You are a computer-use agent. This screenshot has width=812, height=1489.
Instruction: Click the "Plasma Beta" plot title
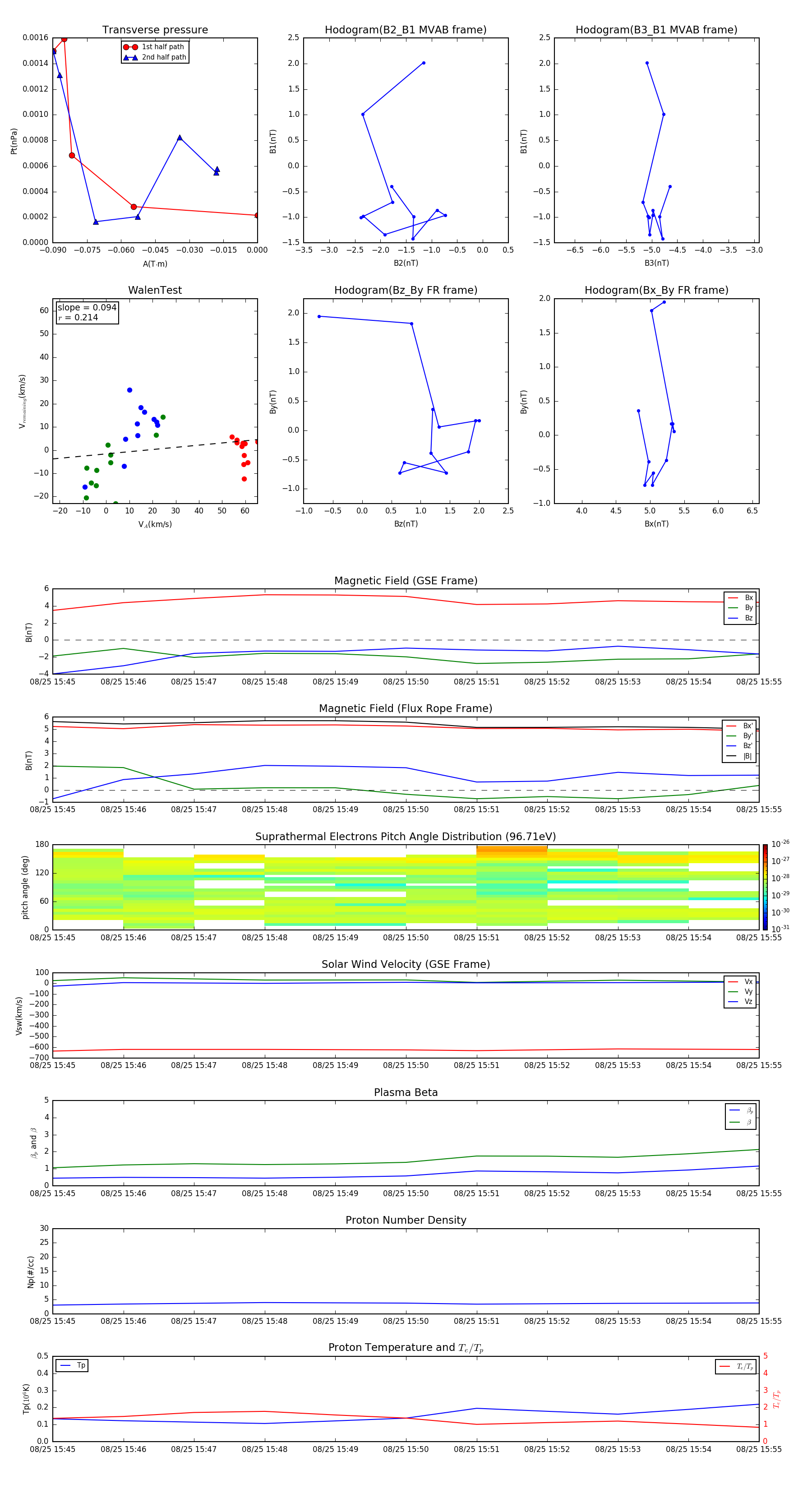406,1092
